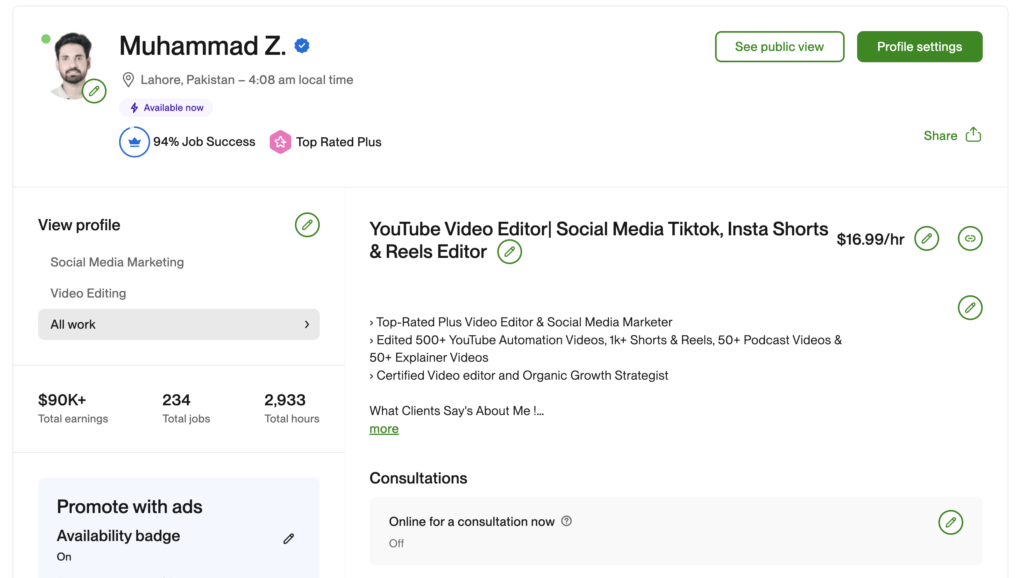Toggle the Availability badge On setting
The width and height of the screenshot is (1024, 578).
point(64,556)
